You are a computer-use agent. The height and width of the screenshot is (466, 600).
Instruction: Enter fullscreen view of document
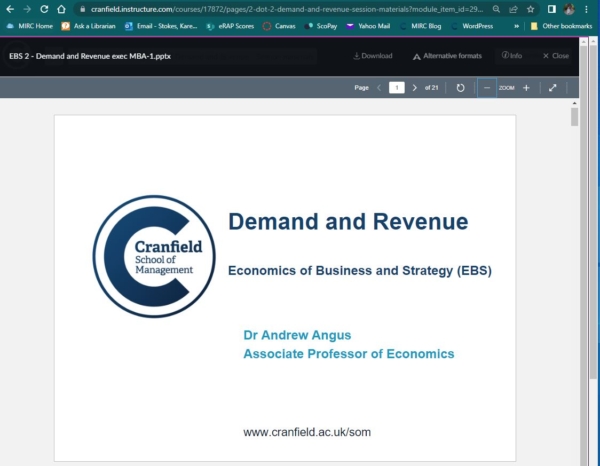[x=553, y=88]
